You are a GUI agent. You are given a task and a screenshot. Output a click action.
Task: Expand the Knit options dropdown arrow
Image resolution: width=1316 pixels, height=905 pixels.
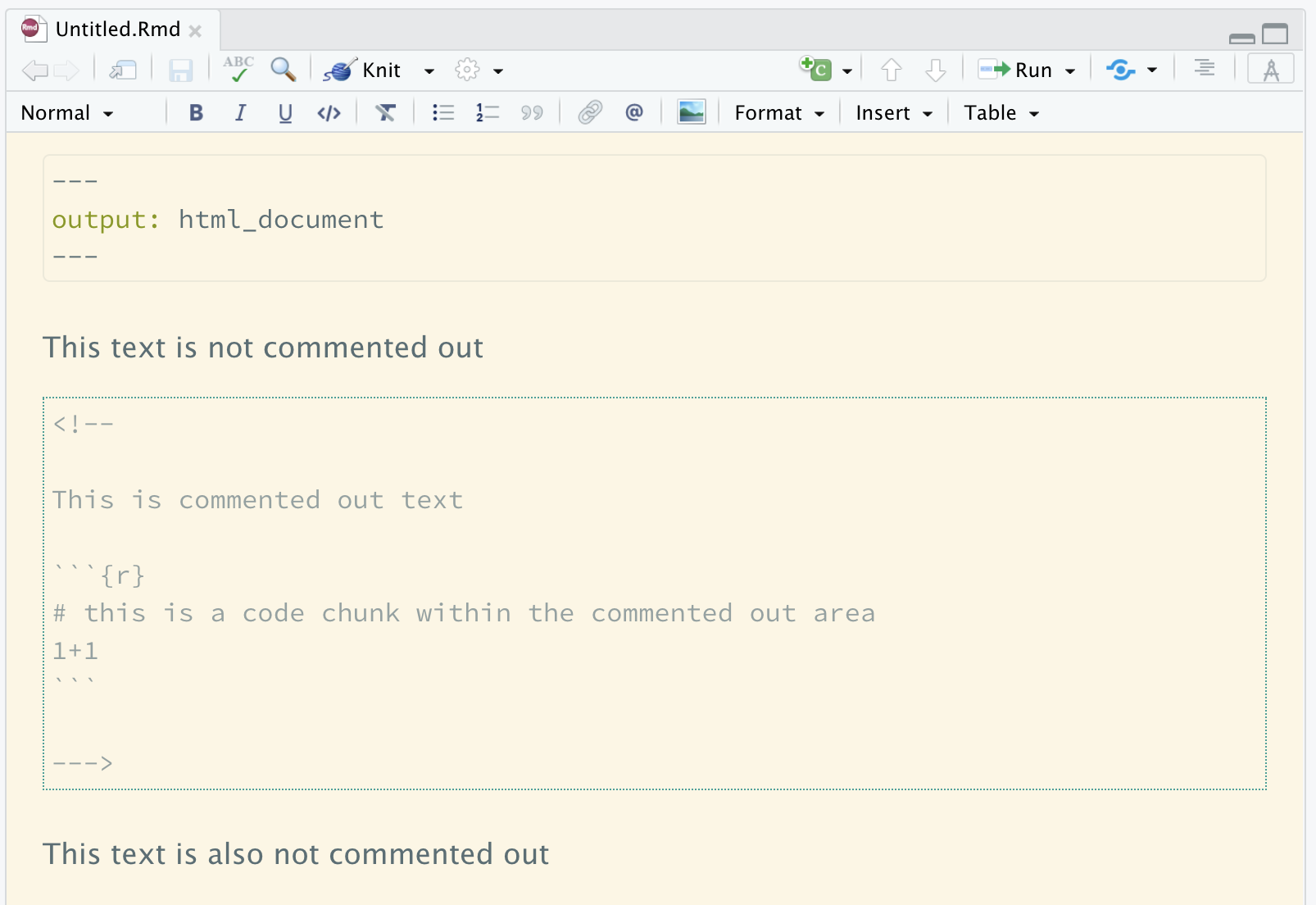pos(429,70)
